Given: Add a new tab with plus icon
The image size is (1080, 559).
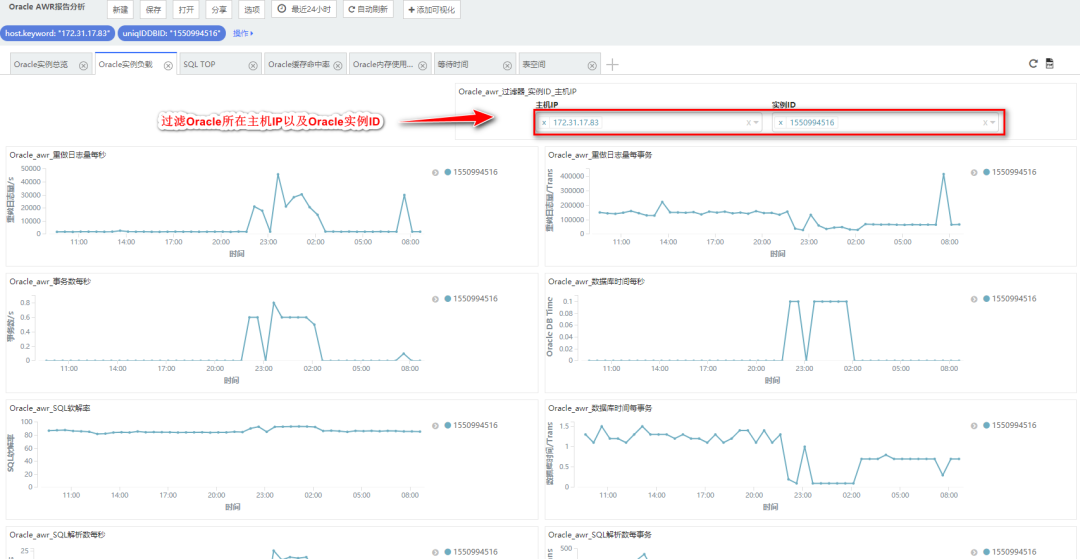Looking at the screenshot, I should [x=612, y=65].
